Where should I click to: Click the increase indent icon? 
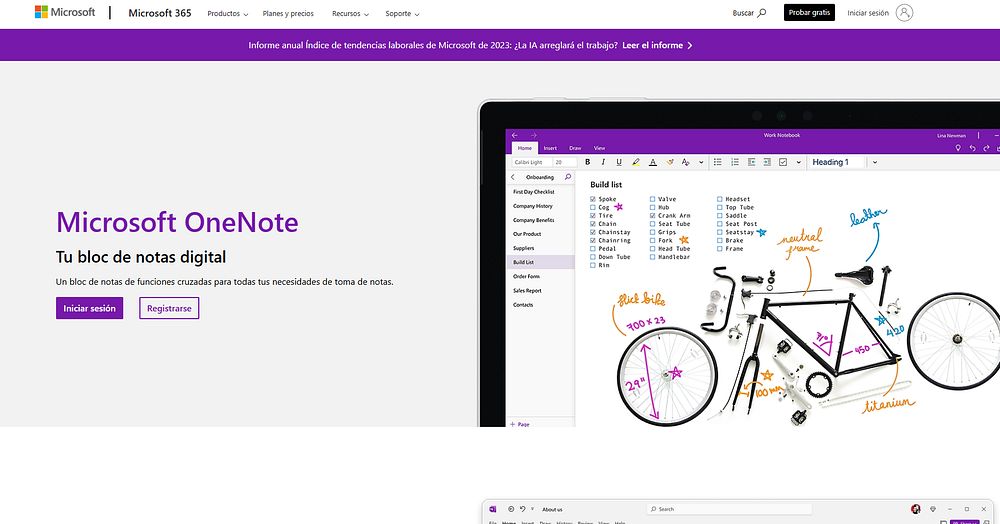767,162
